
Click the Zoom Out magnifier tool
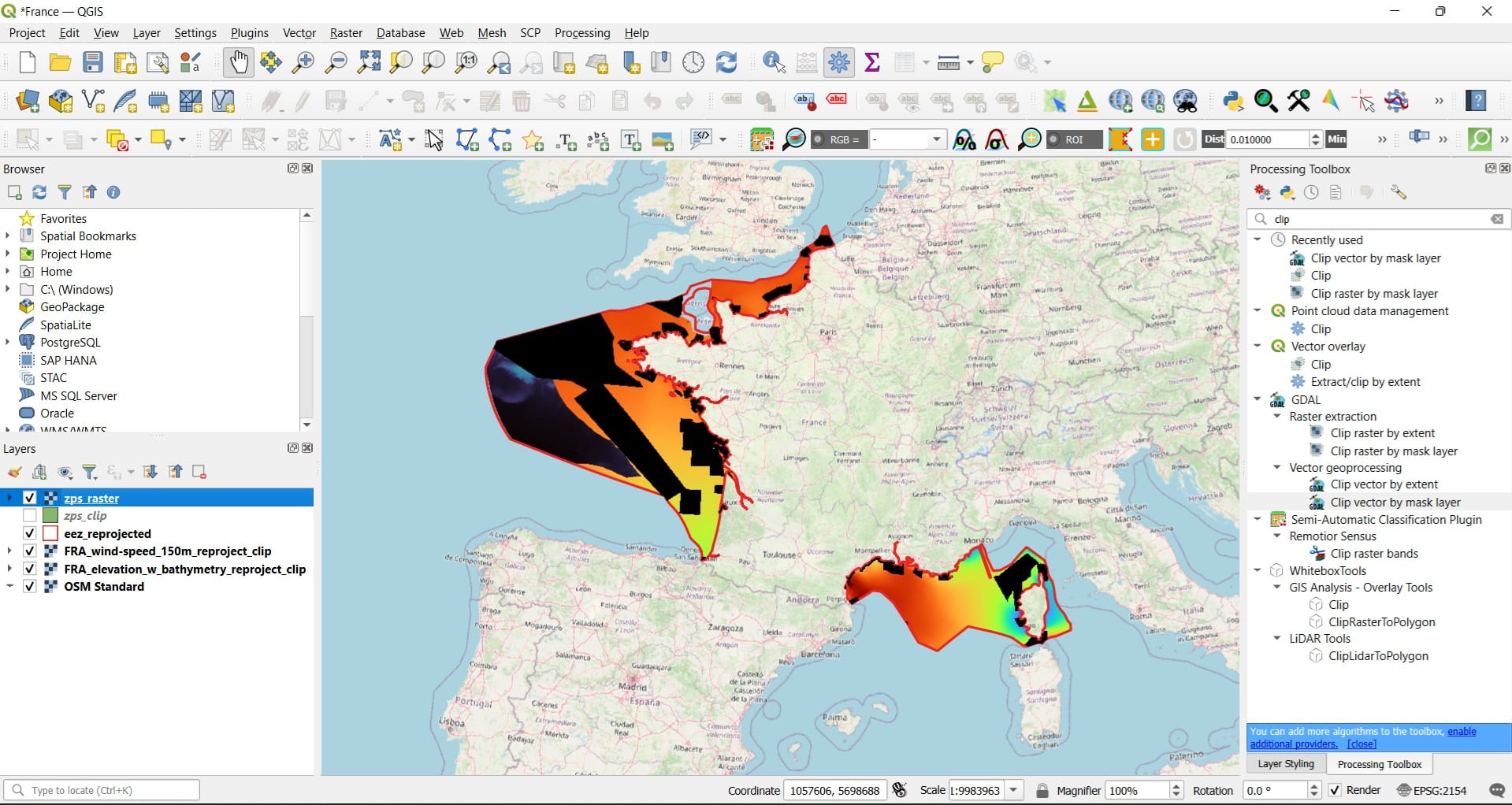[x=336, y=62]
